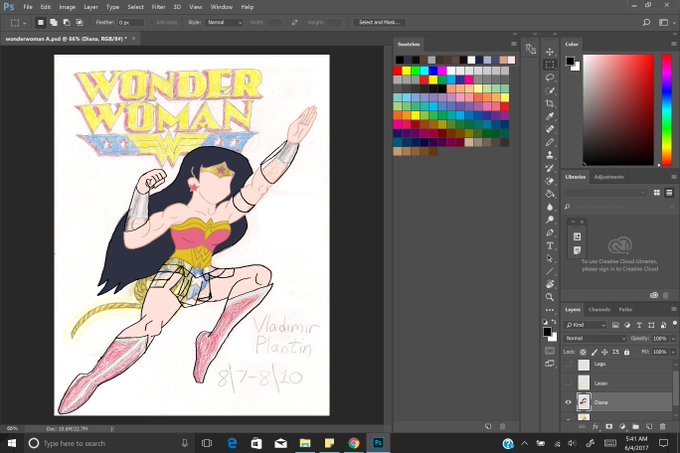Click the search icon in options bar

646,22
